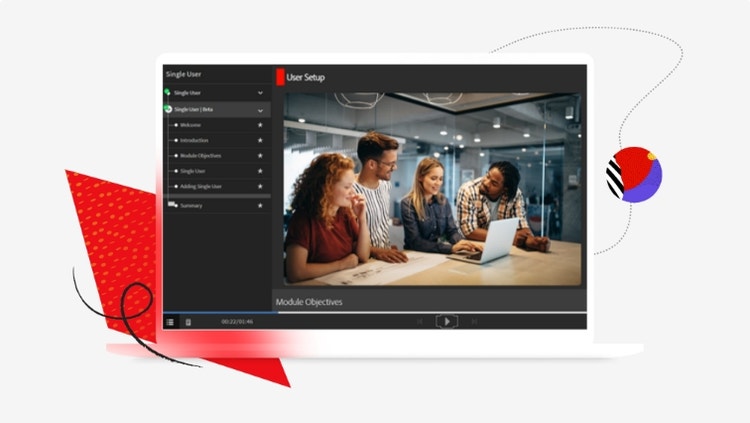
Task: Toggle the star beside Summary
Action: tap(260, 206)
